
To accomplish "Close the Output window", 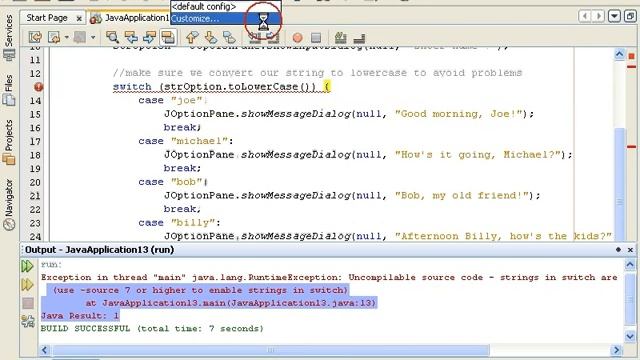I will click(x=630, y=249).
